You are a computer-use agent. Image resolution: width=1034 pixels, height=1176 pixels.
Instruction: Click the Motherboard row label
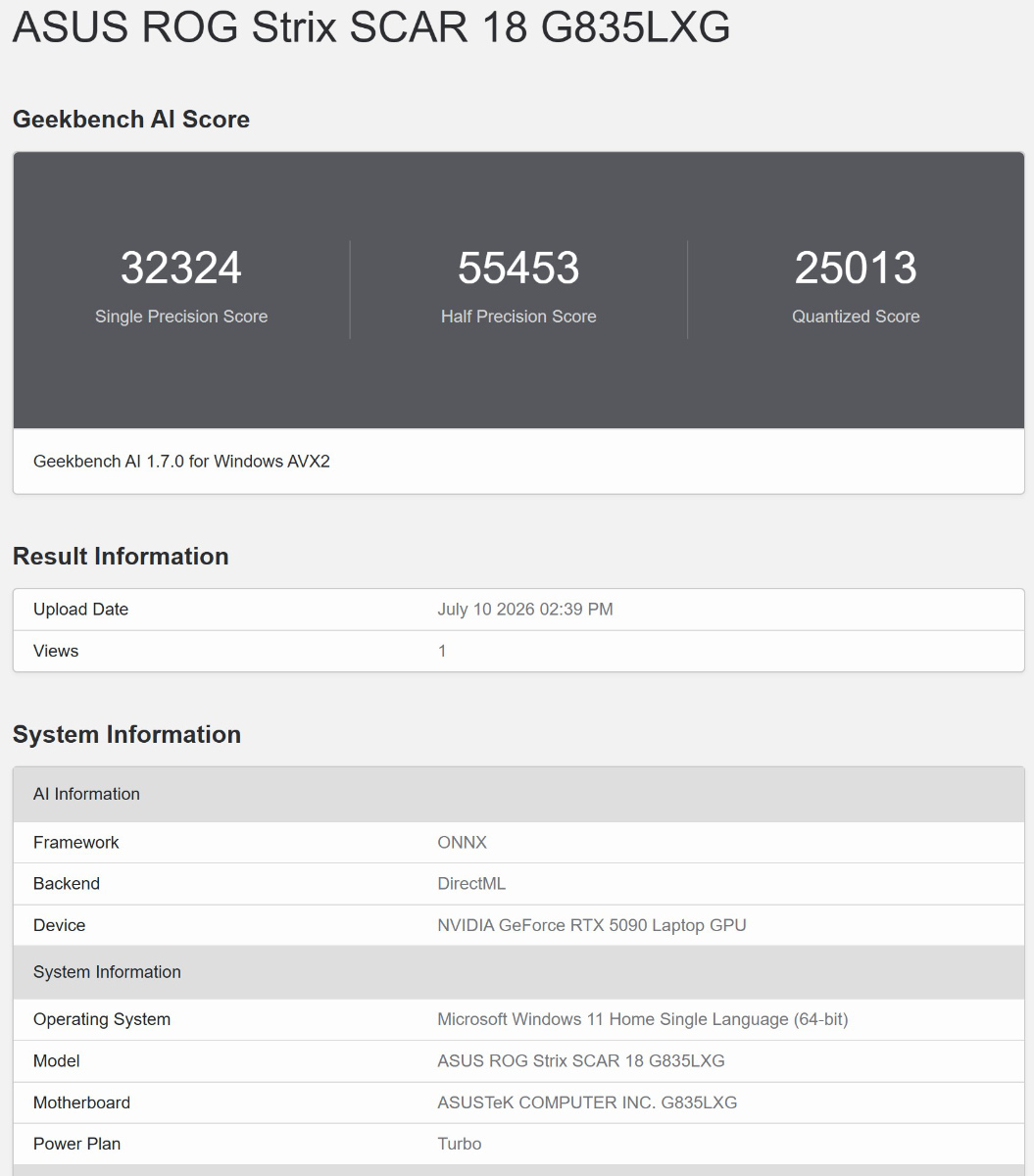tap(81, 1102)
